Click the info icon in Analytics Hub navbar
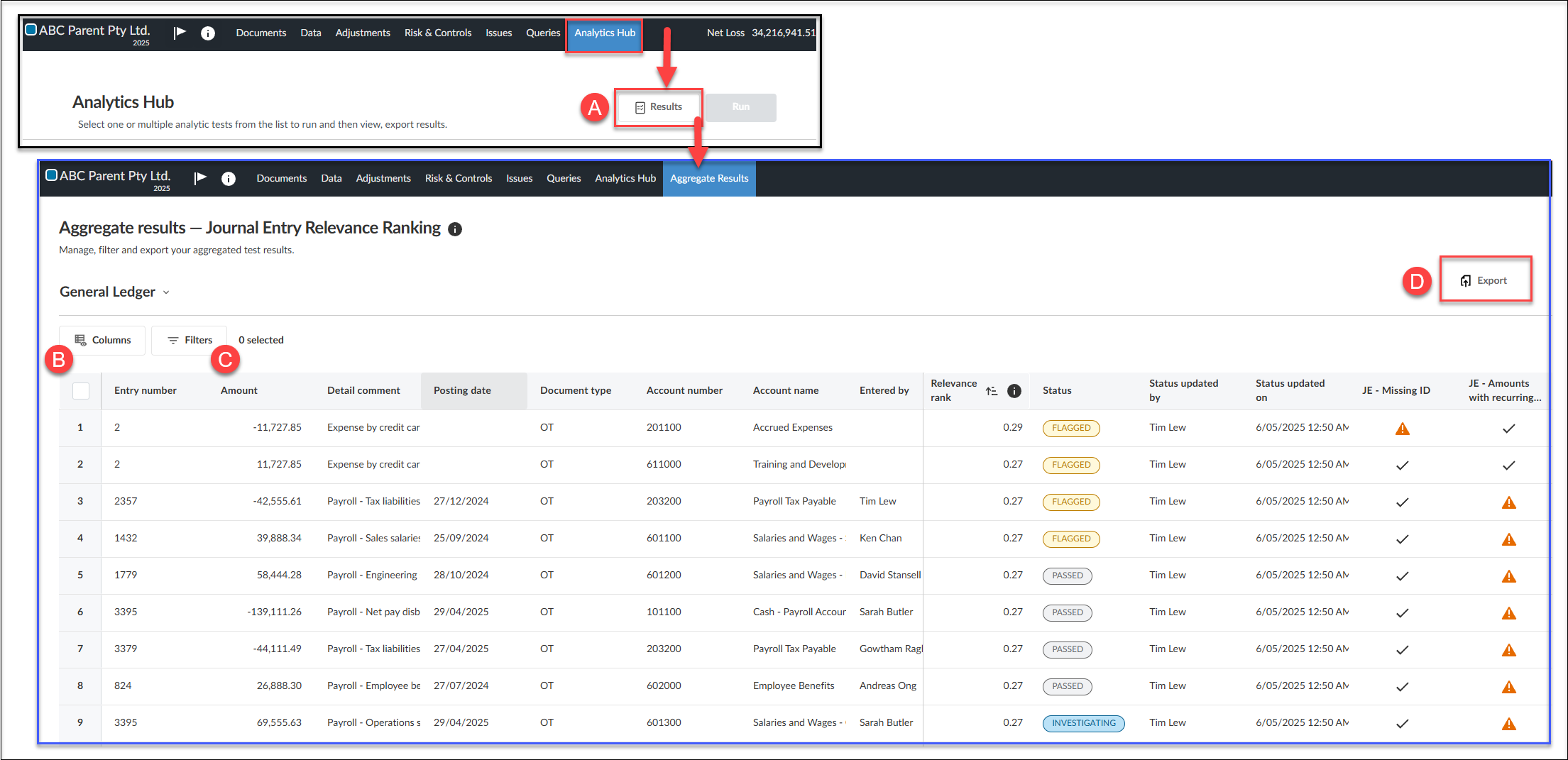The height and width of the screenshot is (760, 1568). coord(208,33)
